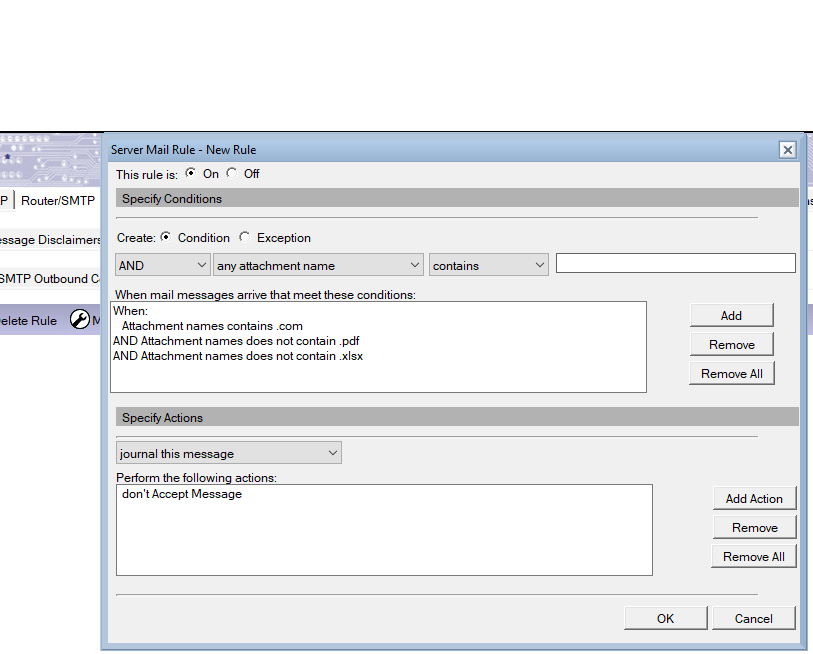
Task: Click Remove beside the conditions list
Action: pos(731,344)
